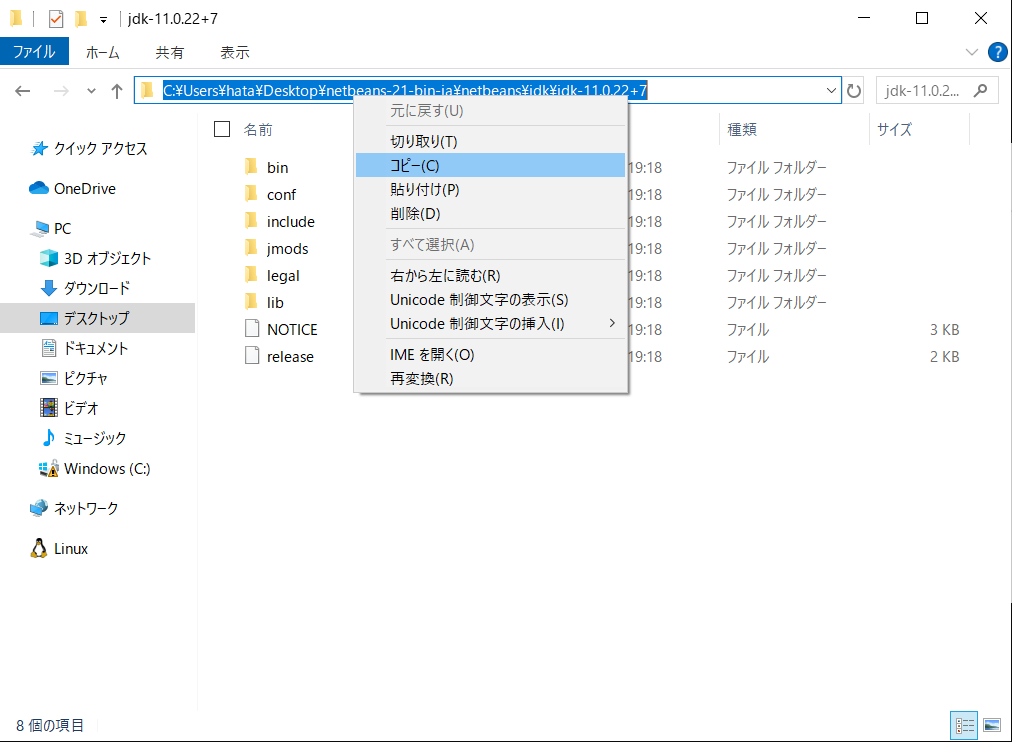Image resolution: width=1012 pixels, height=742 pixels.
Task: Open the help question mark
Action: pyautogui.click(x=997, y=52)
